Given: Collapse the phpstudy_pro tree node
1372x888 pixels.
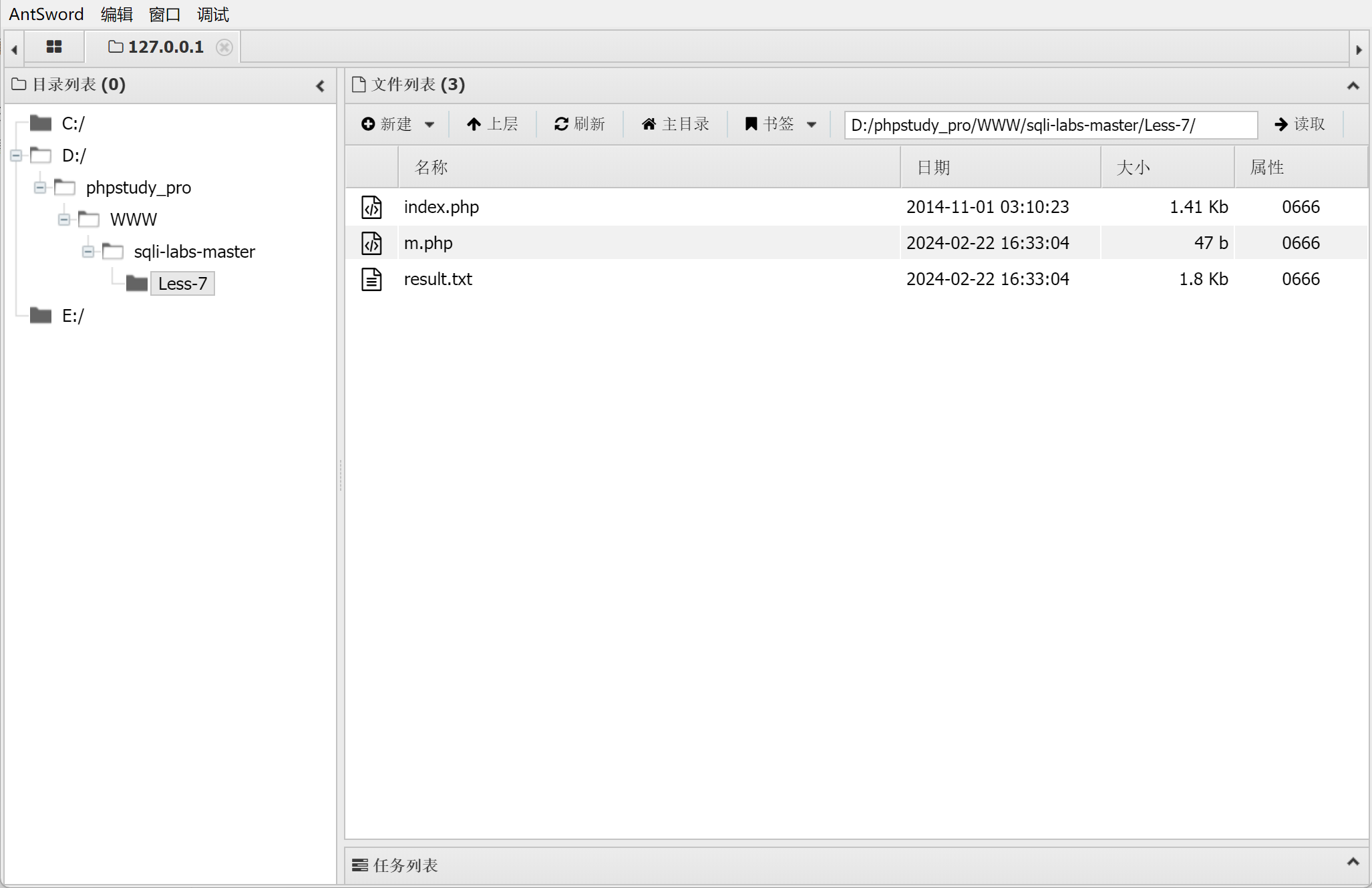Looking at the screenshot, I should pyautogui.click(x=40, y=188).
